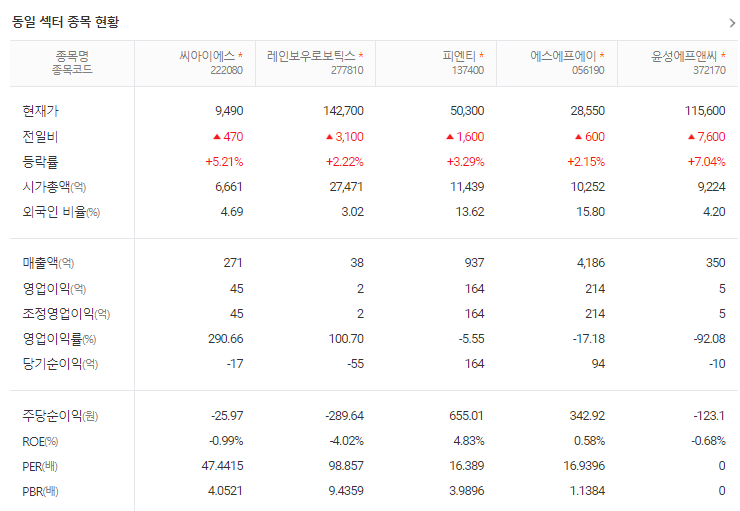The width and height of the screenshot is (740, 511).
Task: Click the +2.22% change rate
Action: coord(345,162)
